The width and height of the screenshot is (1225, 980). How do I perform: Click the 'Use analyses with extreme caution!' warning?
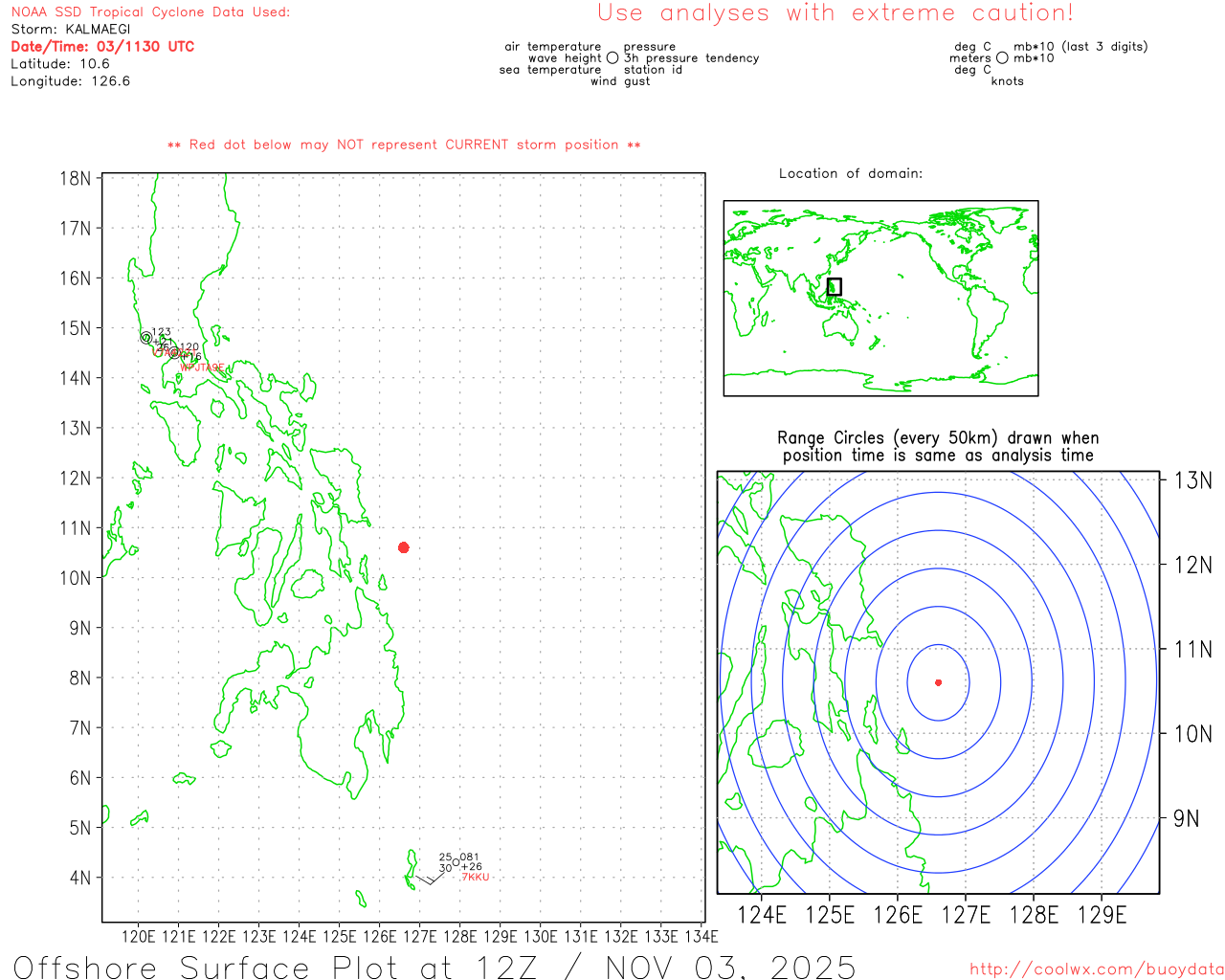tap(835, 13)
